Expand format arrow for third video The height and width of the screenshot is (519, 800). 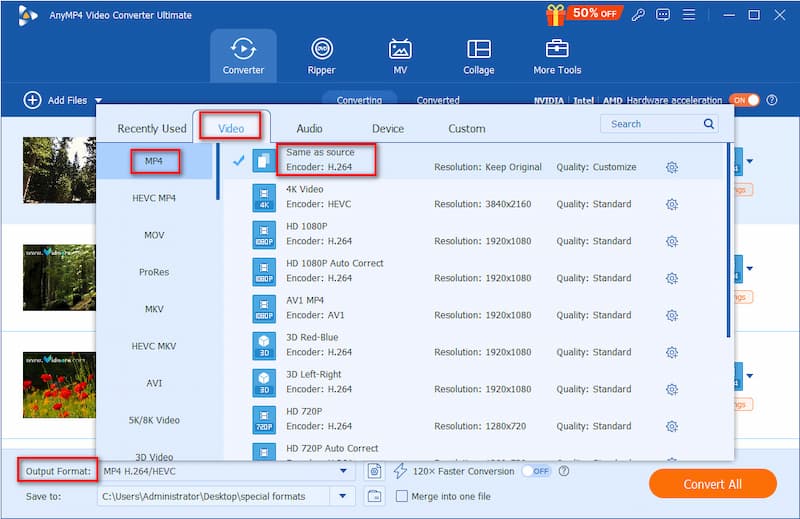749,376
